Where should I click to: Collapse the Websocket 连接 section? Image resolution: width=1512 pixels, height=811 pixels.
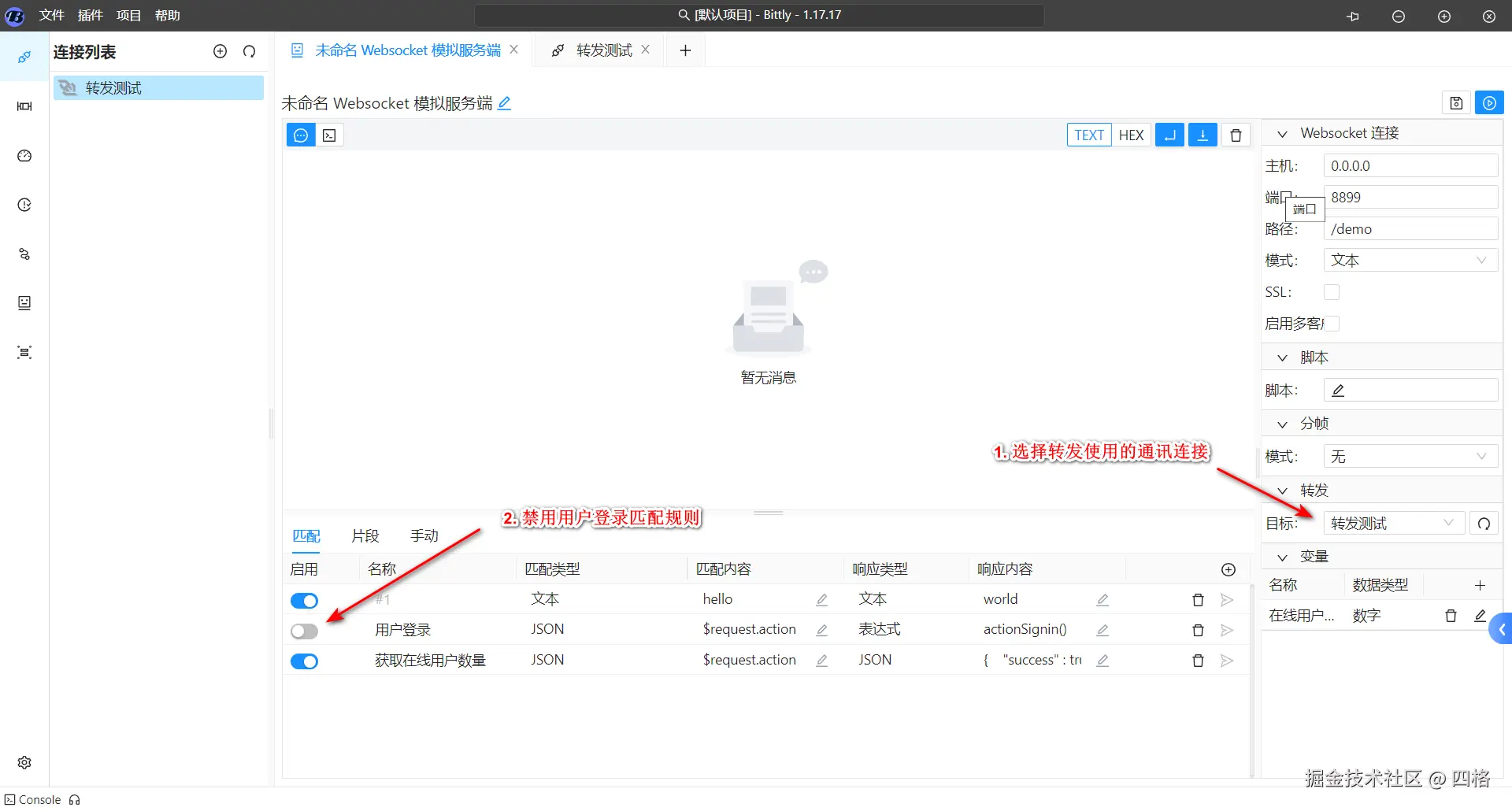coord(1282,134)
